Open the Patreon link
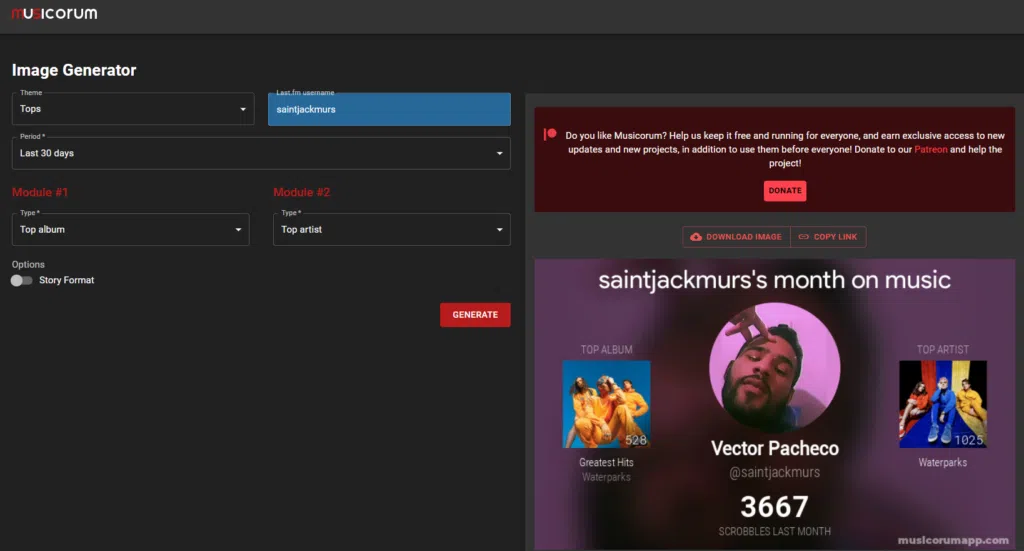The image size is (1024, 551). point(931,150)
